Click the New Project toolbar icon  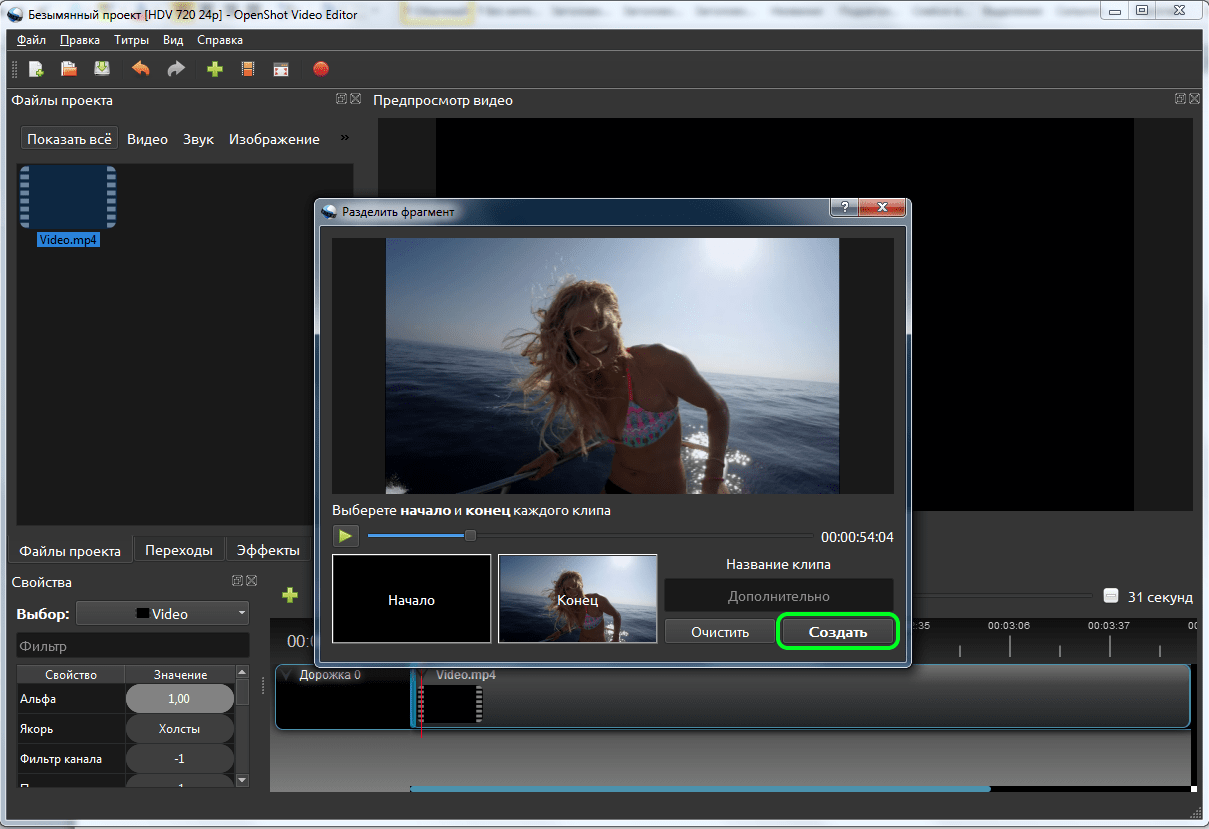(x=36, y=69)
